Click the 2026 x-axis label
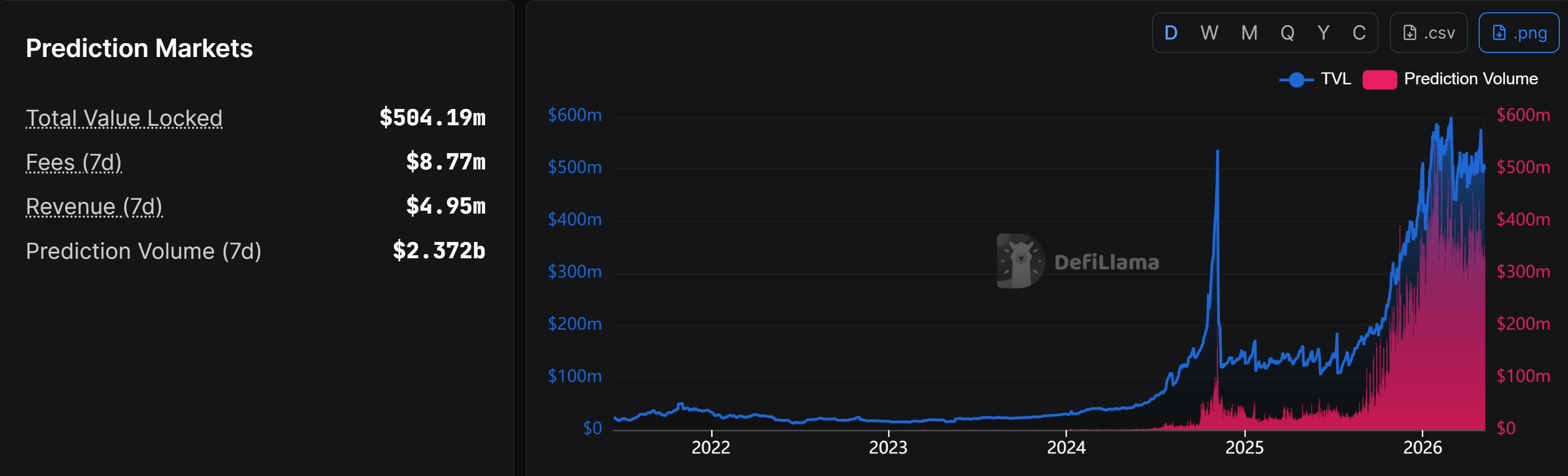The height and width of the screenshot is (476, 1568). (x=1423, y=447)
